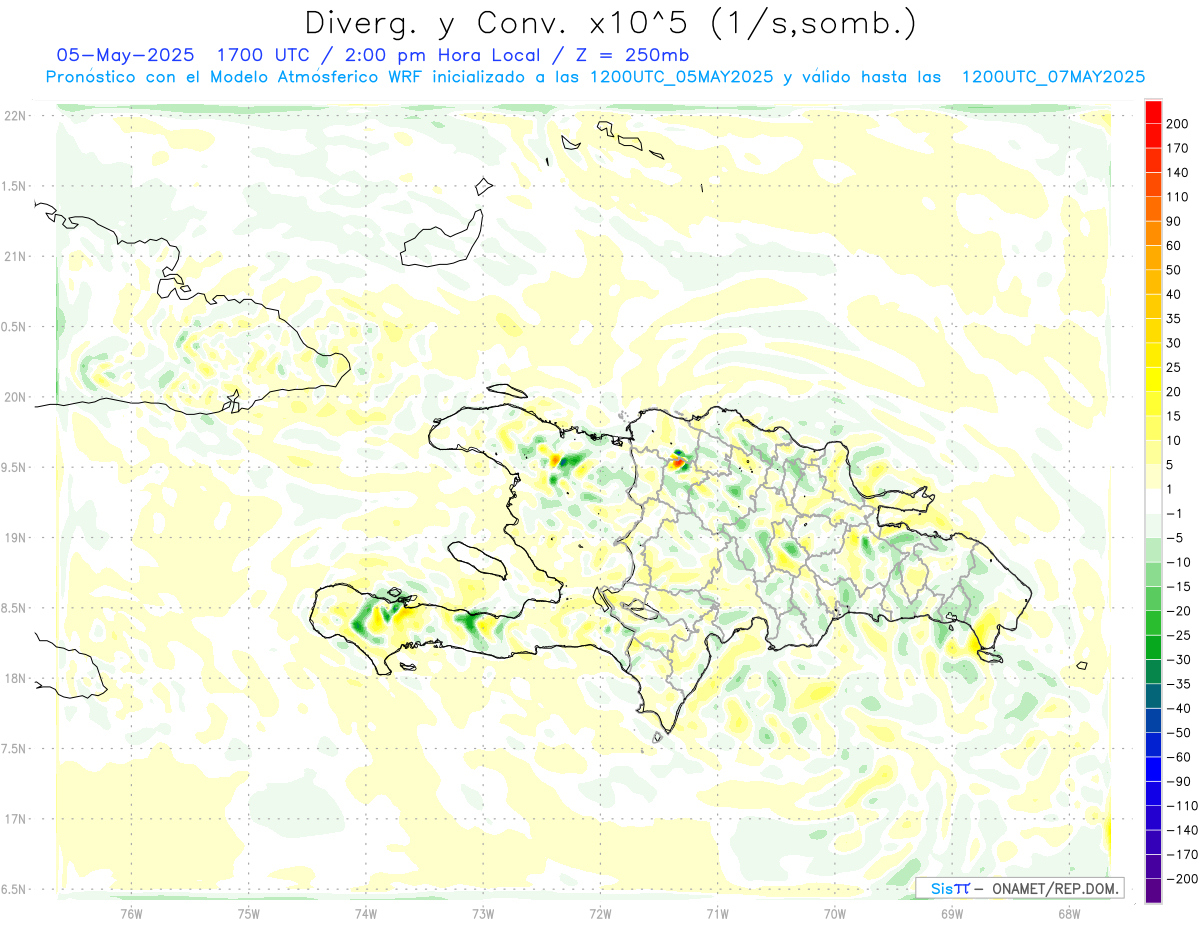Select the date text "05-May-2025 1700 UTC"
The image size is (1200, 927).
point(183,54)
